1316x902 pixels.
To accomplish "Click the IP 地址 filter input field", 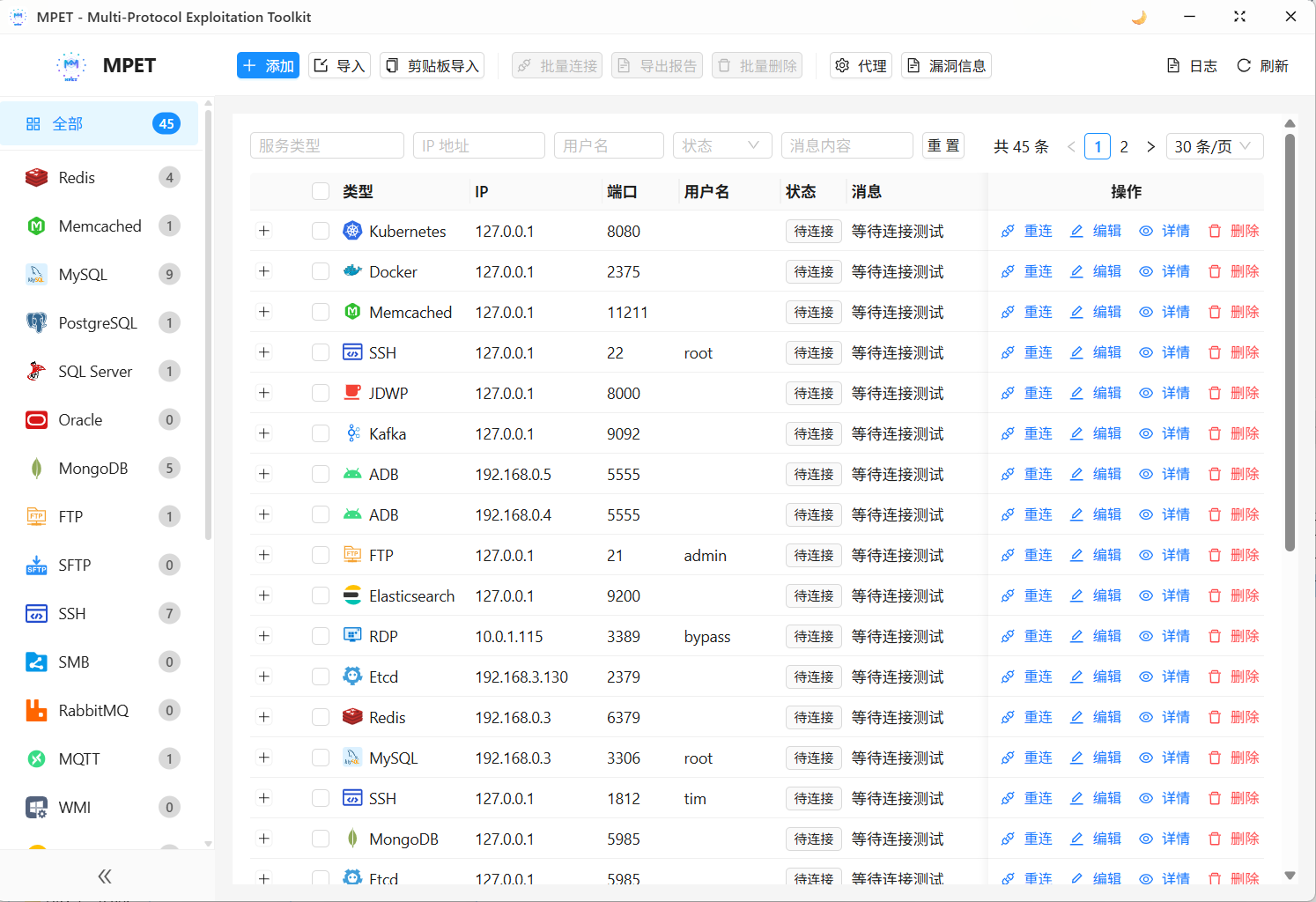I will 479,145.
